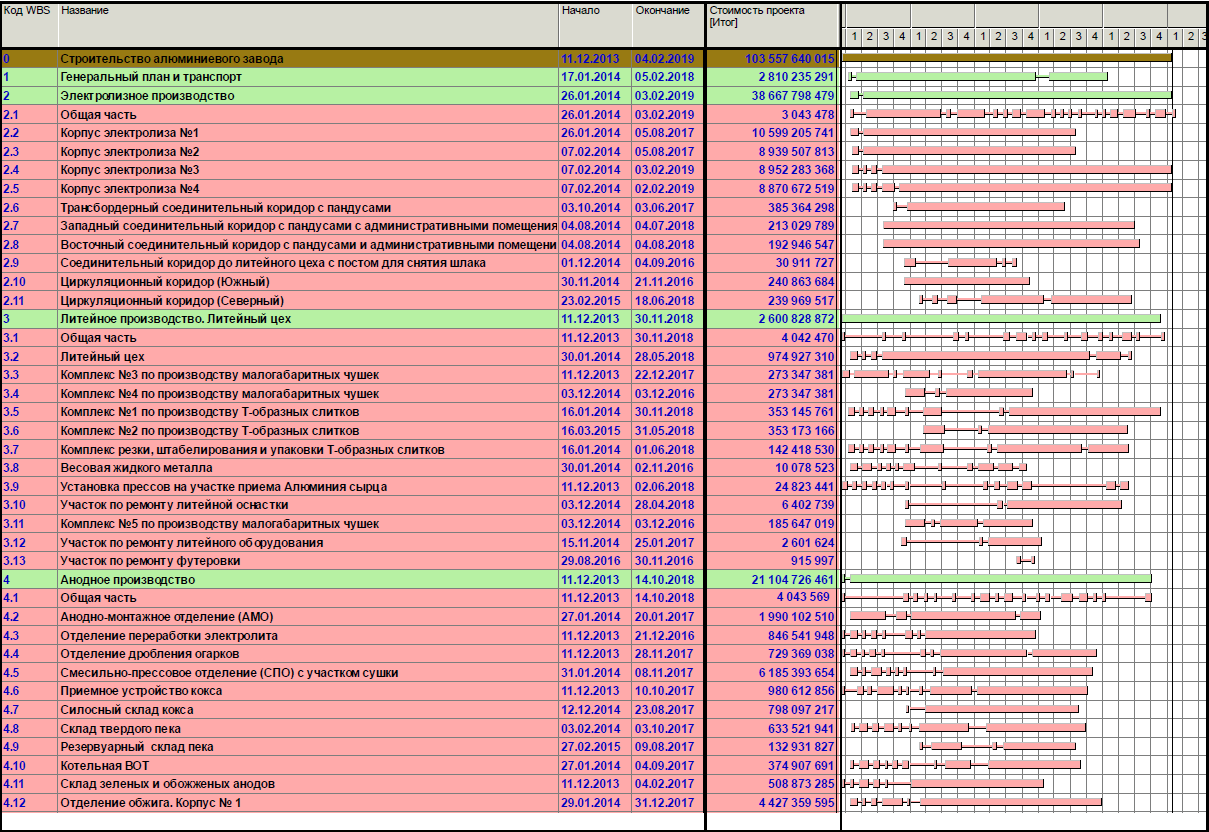Select row 'Циркуляционный коридор (Северный)'
This screenshot has height=832, width=1209.
point(419,301)
